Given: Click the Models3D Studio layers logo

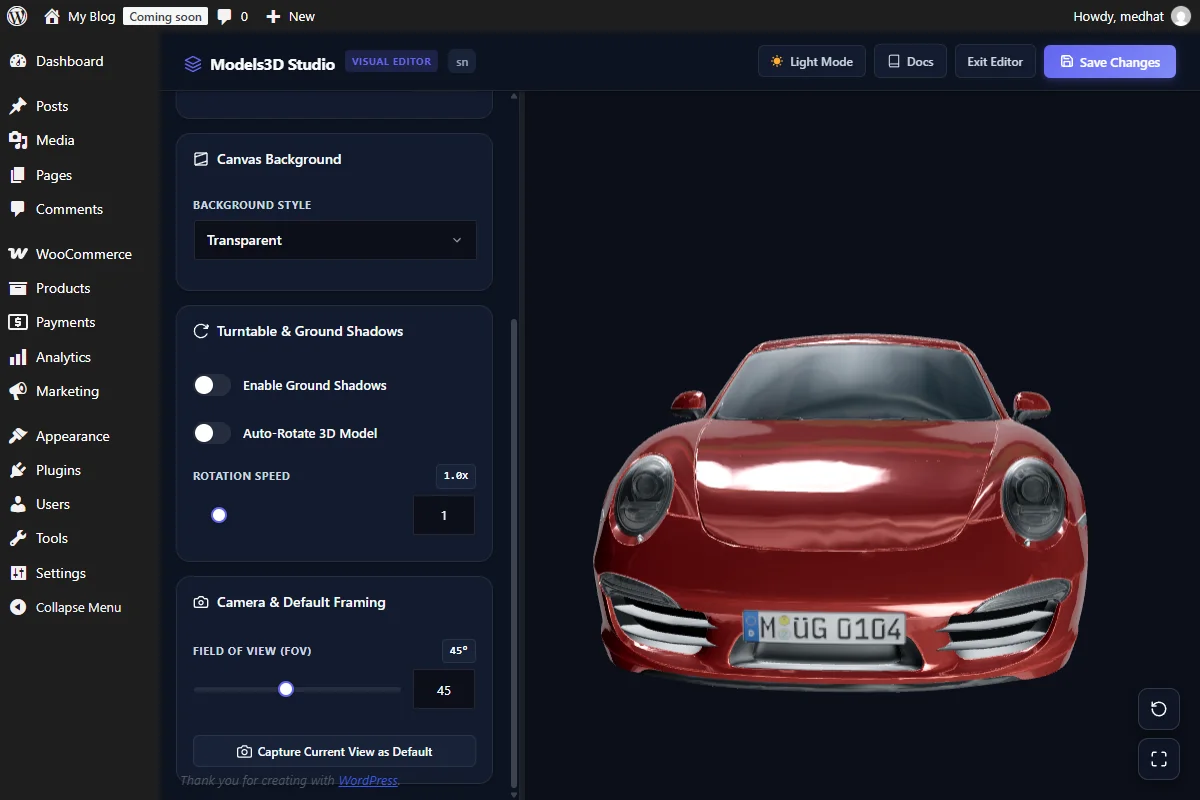Looking at the screenshot, I should [193, 64].
